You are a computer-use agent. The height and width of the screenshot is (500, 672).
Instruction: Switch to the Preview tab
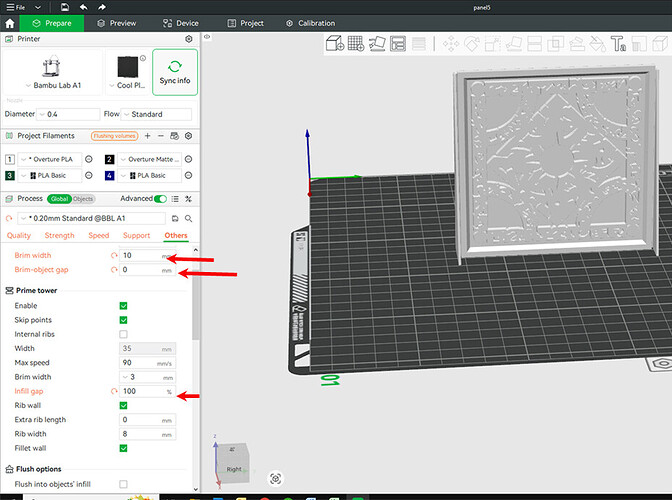point(117,23)
